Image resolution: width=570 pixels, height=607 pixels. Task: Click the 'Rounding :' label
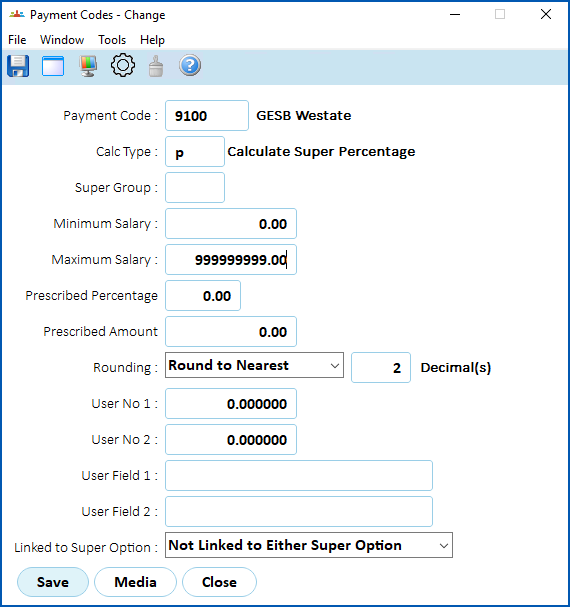coord(125,367)
